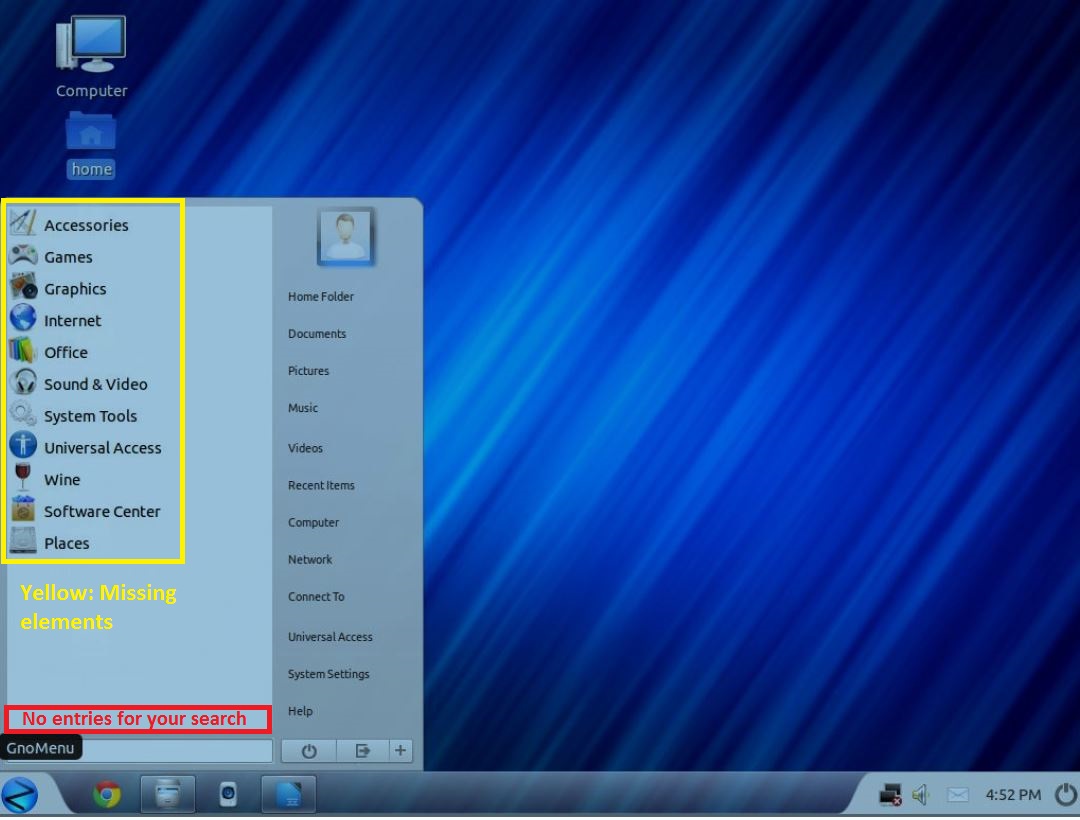Click the disconnected network tray icon

tap(890, 795)
